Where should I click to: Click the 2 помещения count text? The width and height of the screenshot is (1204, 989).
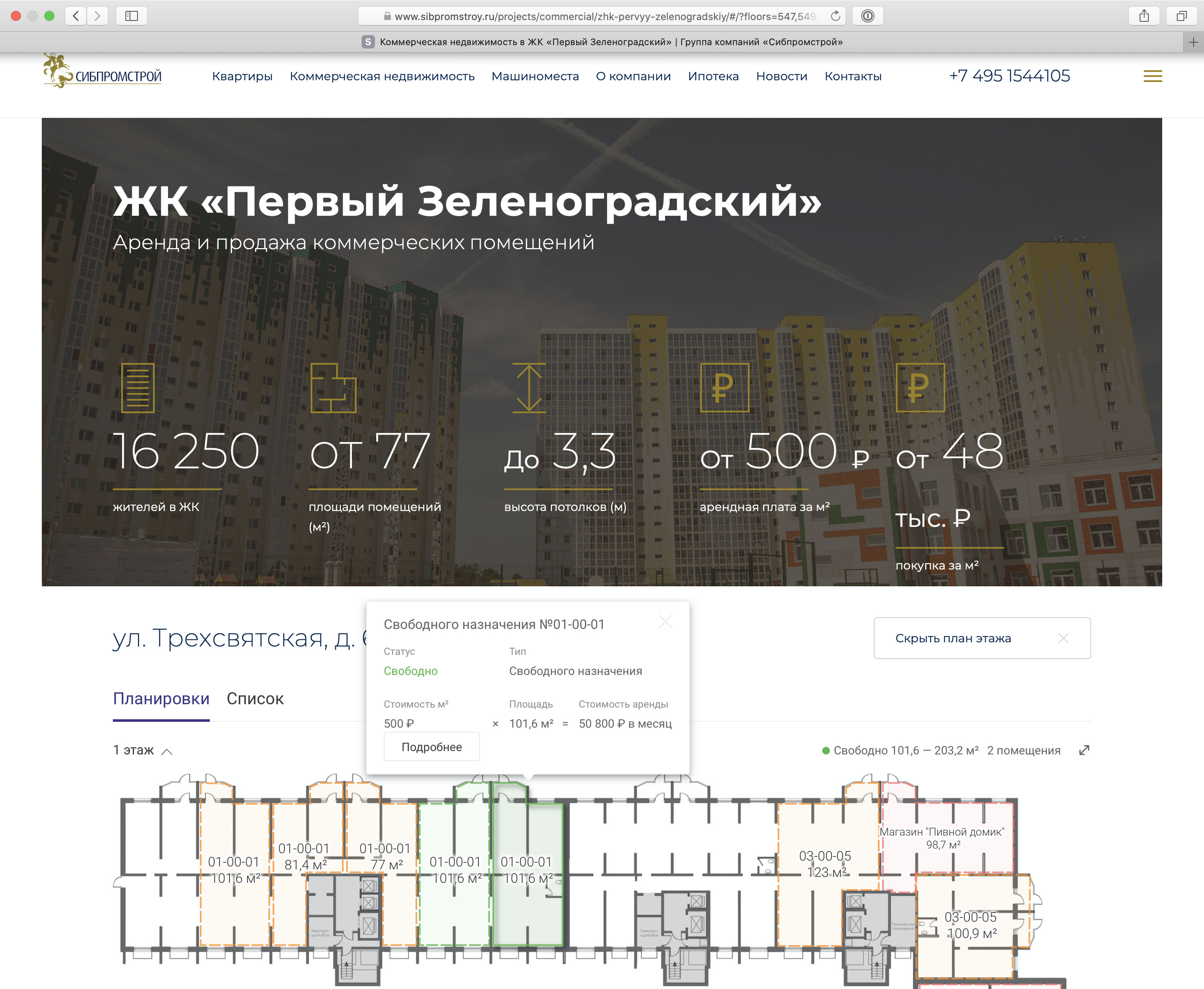pos(1024,750)
